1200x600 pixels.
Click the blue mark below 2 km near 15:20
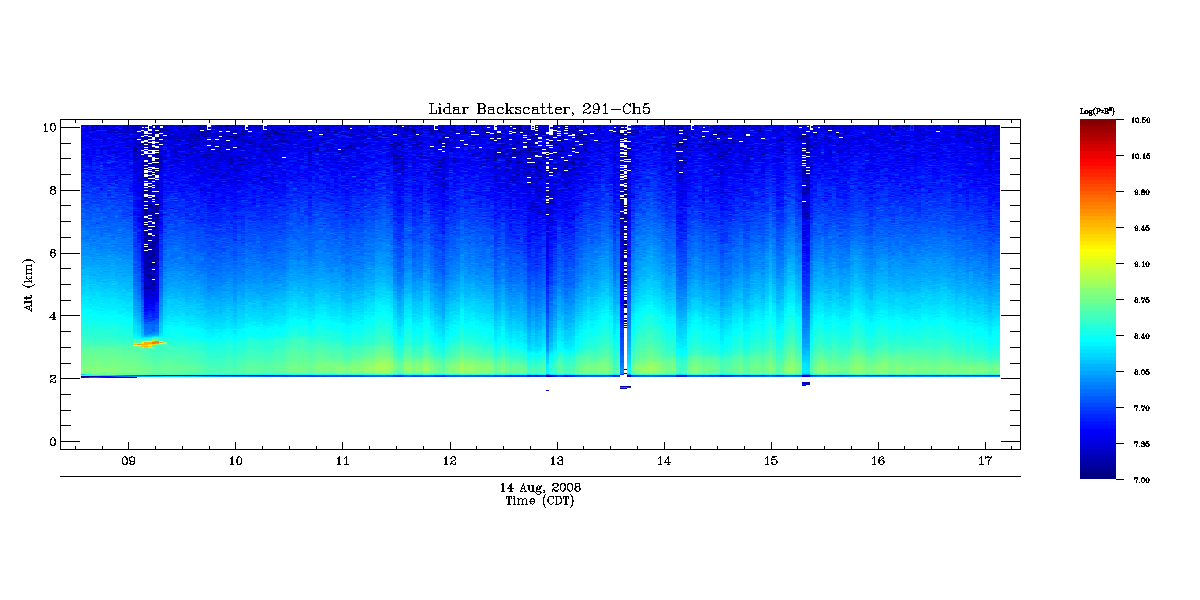coord(805,383)
